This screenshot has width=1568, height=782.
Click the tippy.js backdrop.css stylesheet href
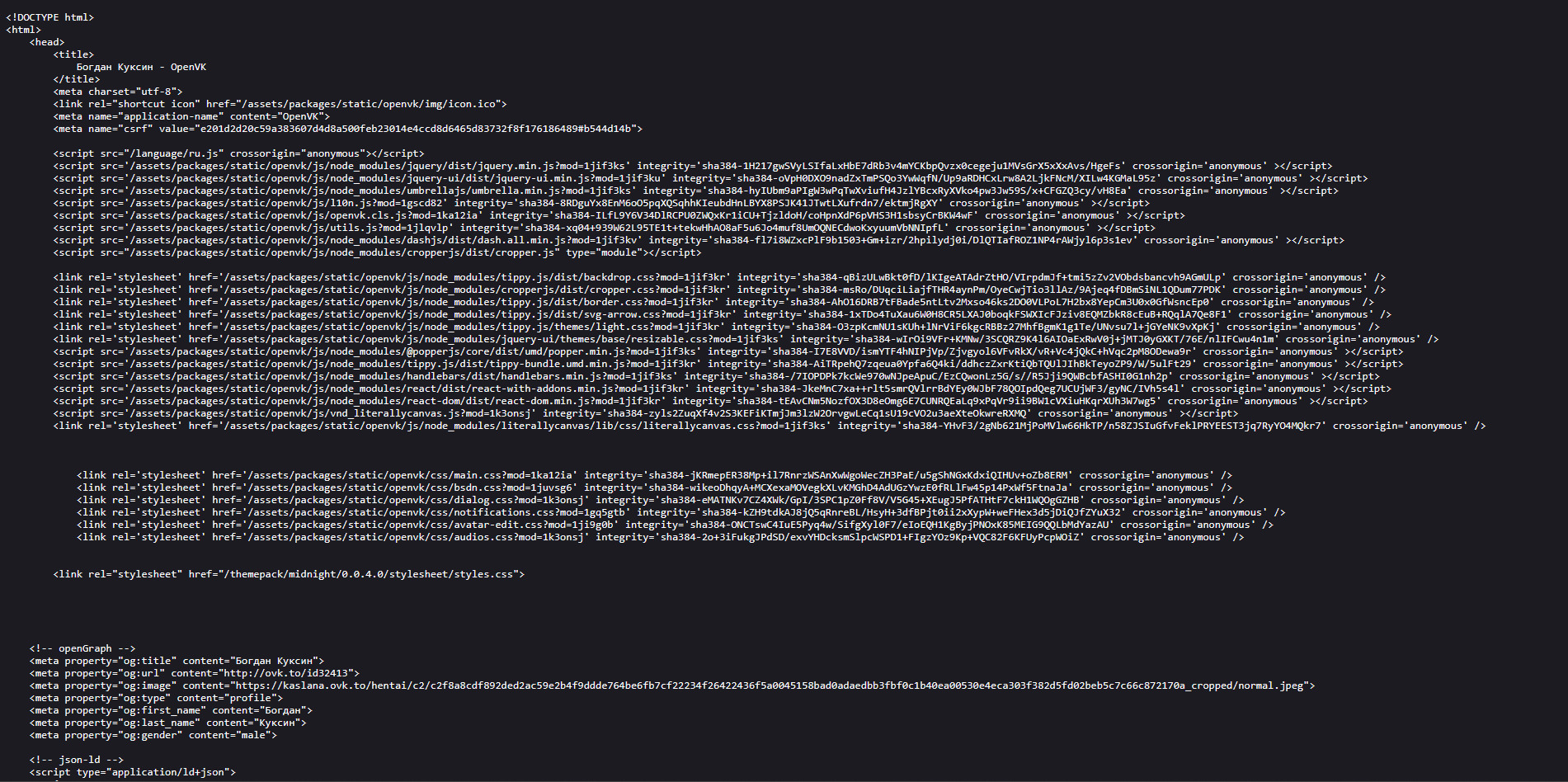point(459,277)
